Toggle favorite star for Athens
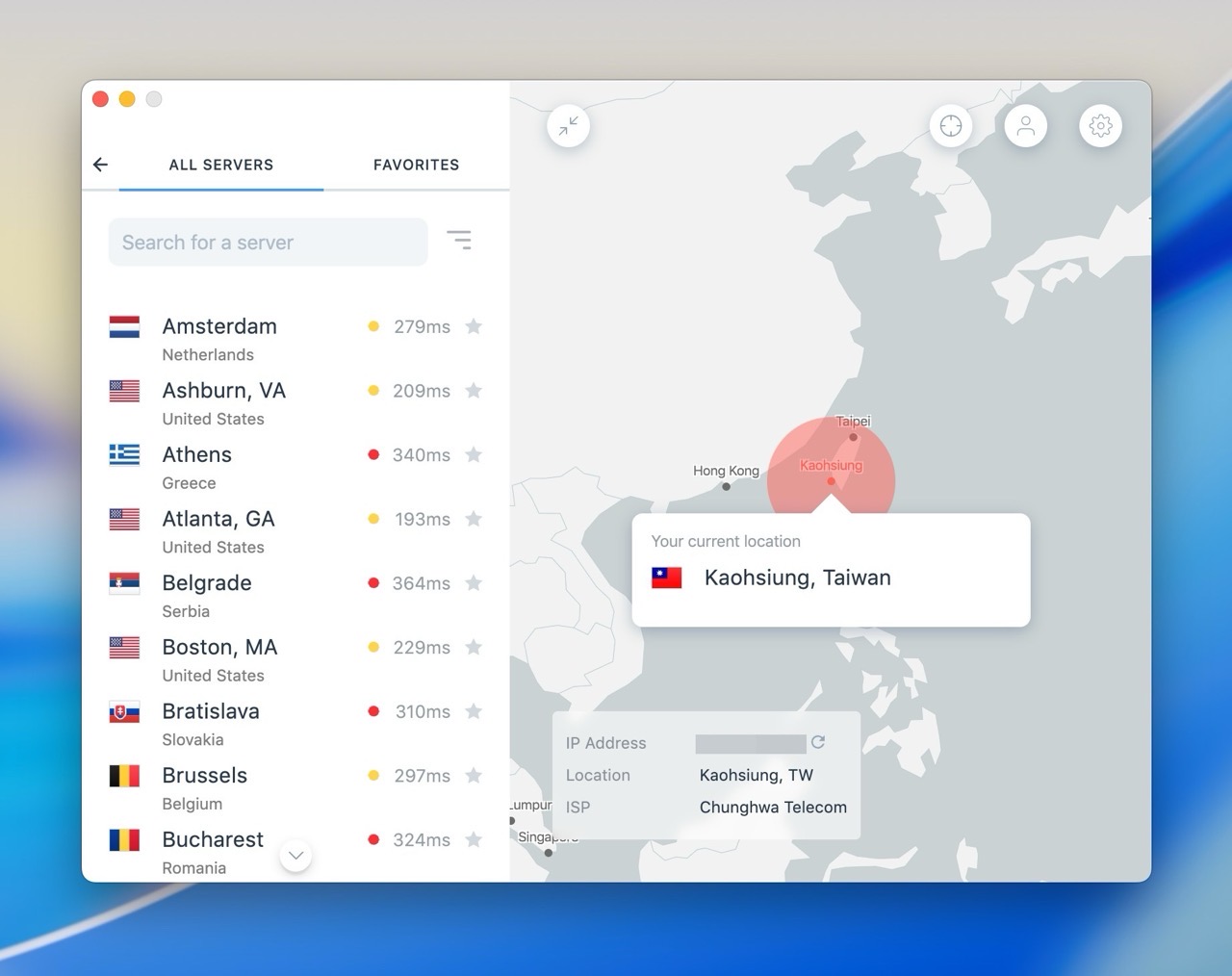 pyautogui.click(x=474, y=454)
